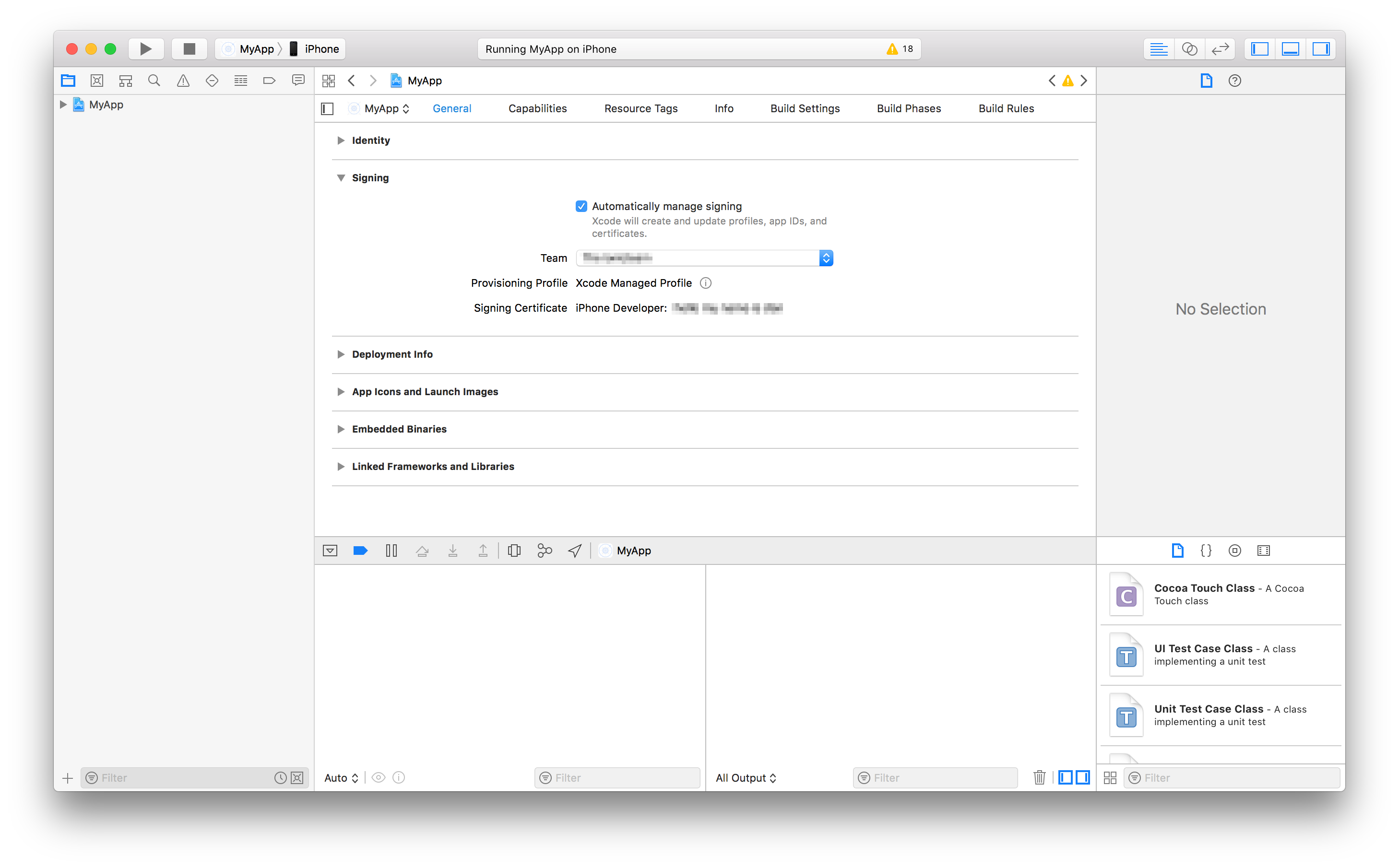Click the Inspectors panel toggle icon
Image resolution: width=1399 pixels, height=868 pixels.
pyautogui.click(x=1323, y=48)
